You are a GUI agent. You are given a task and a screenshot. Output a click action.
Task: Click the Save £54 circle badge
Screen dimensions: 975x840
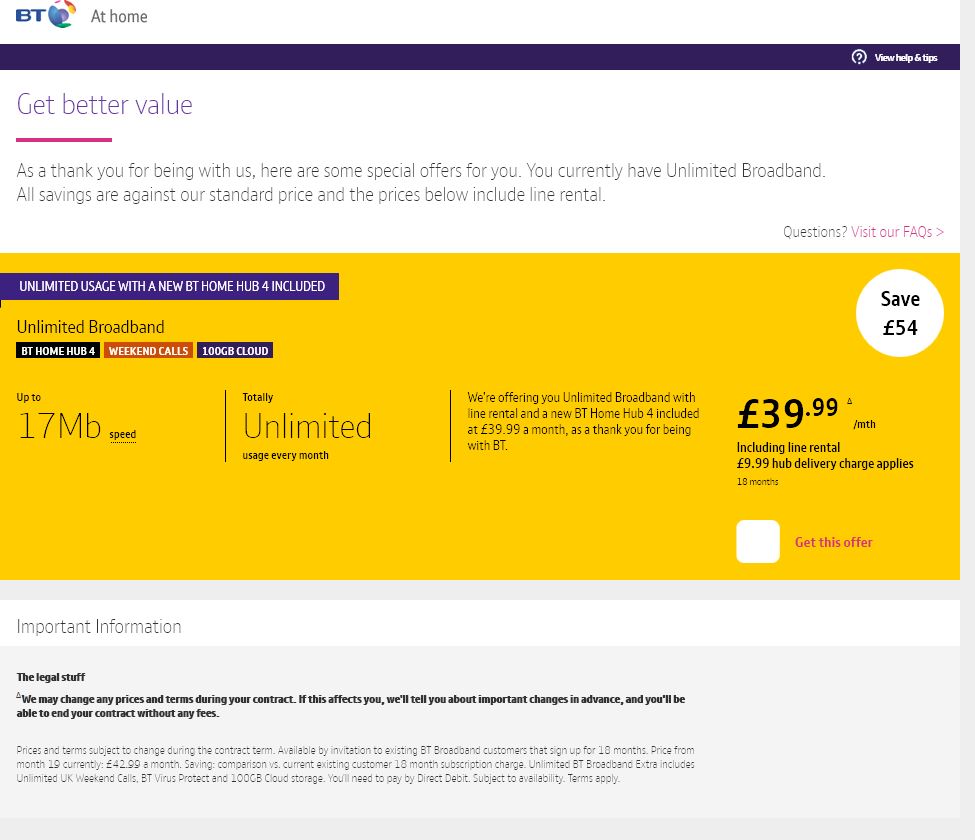899,313
